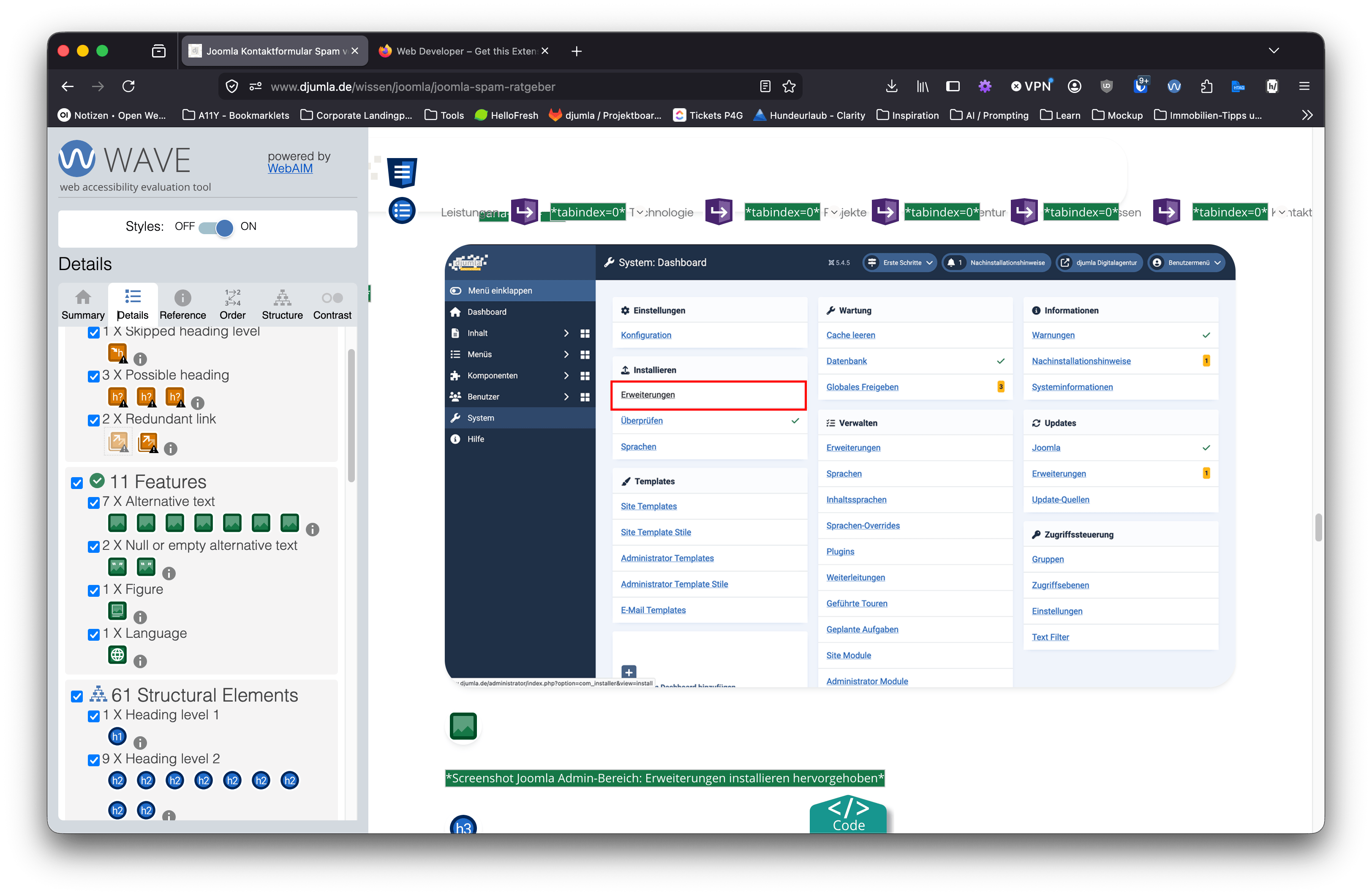Open the WebAIM link
Screen dimensions: 1372x896
[x=290, y=169]
